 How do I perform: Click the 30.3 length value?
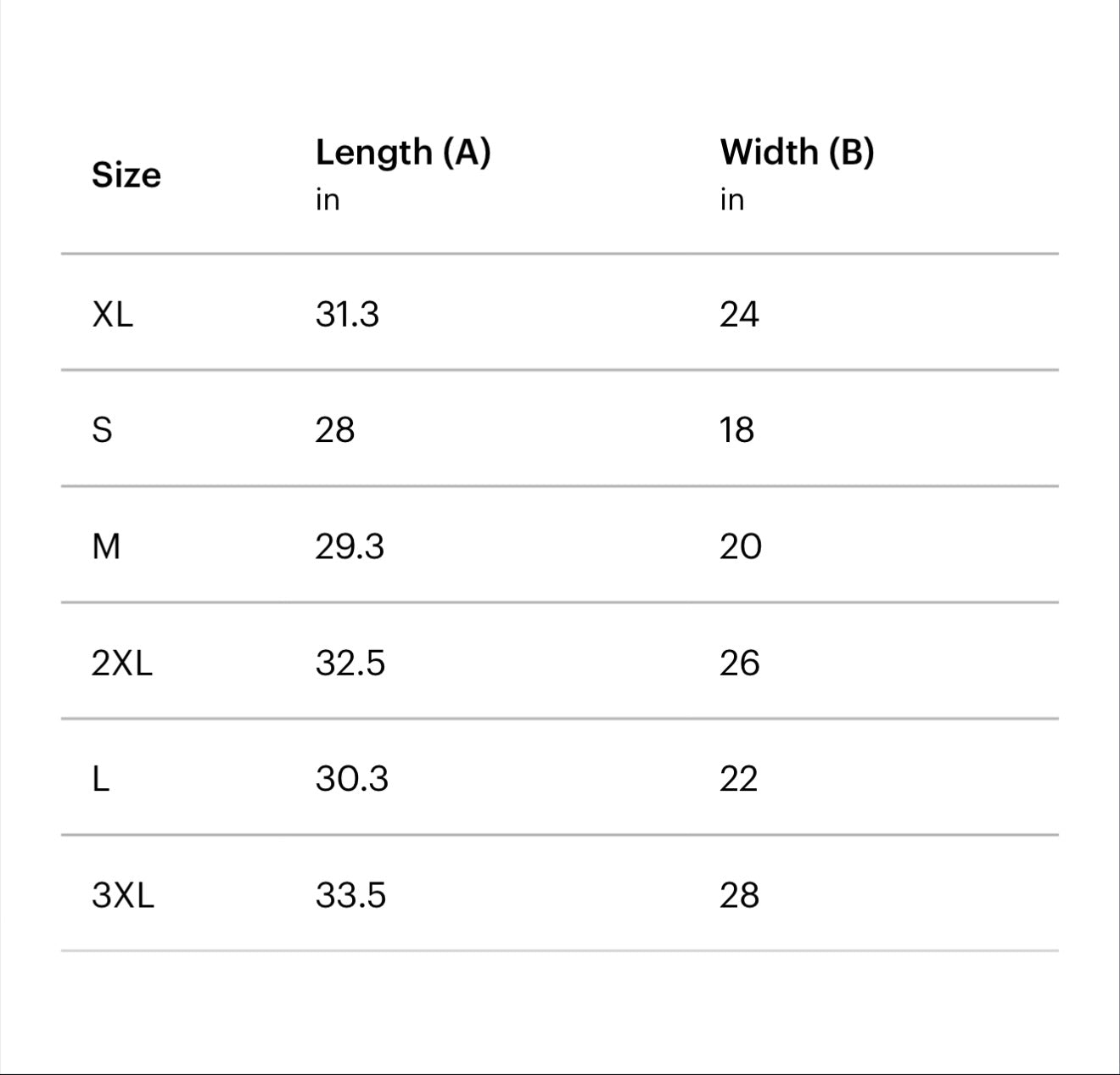tap(352, 779)
